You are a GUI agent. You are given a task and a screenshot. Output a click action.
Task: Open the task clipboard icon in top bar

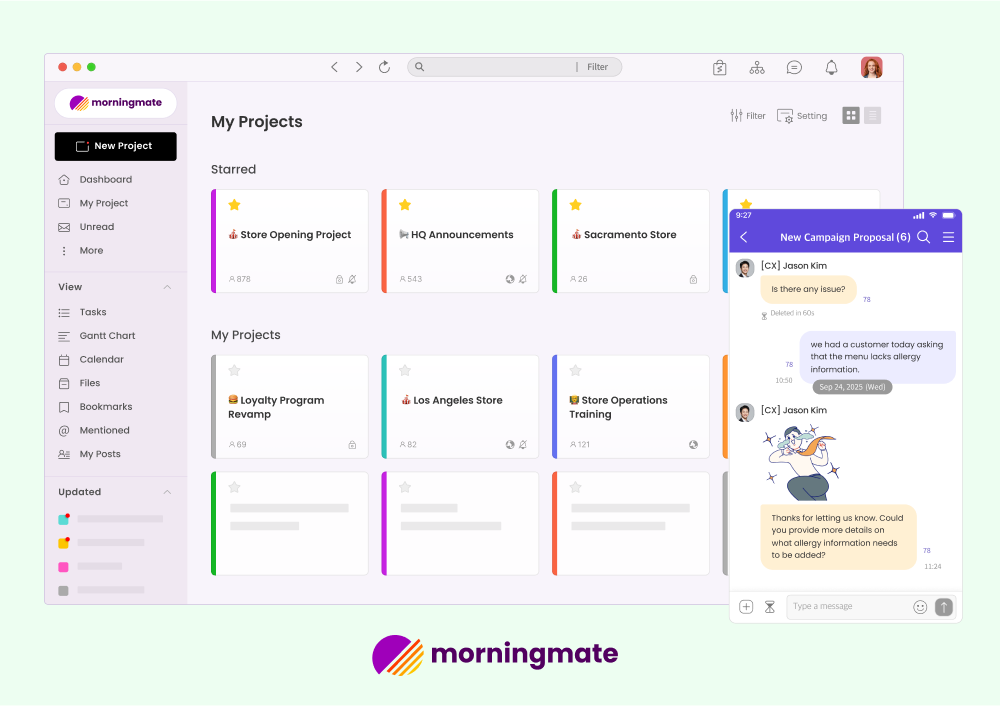(x=720, y=67)
